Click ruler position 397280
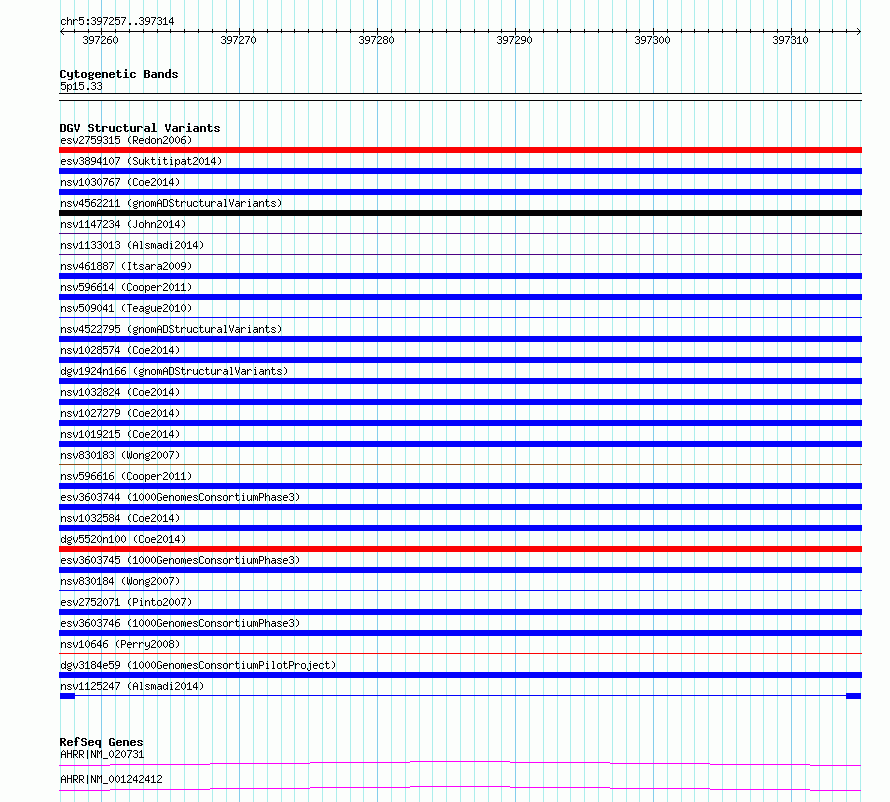Viewport: 890px width, 802px height. pyautogui.click(x=376, y=40)
